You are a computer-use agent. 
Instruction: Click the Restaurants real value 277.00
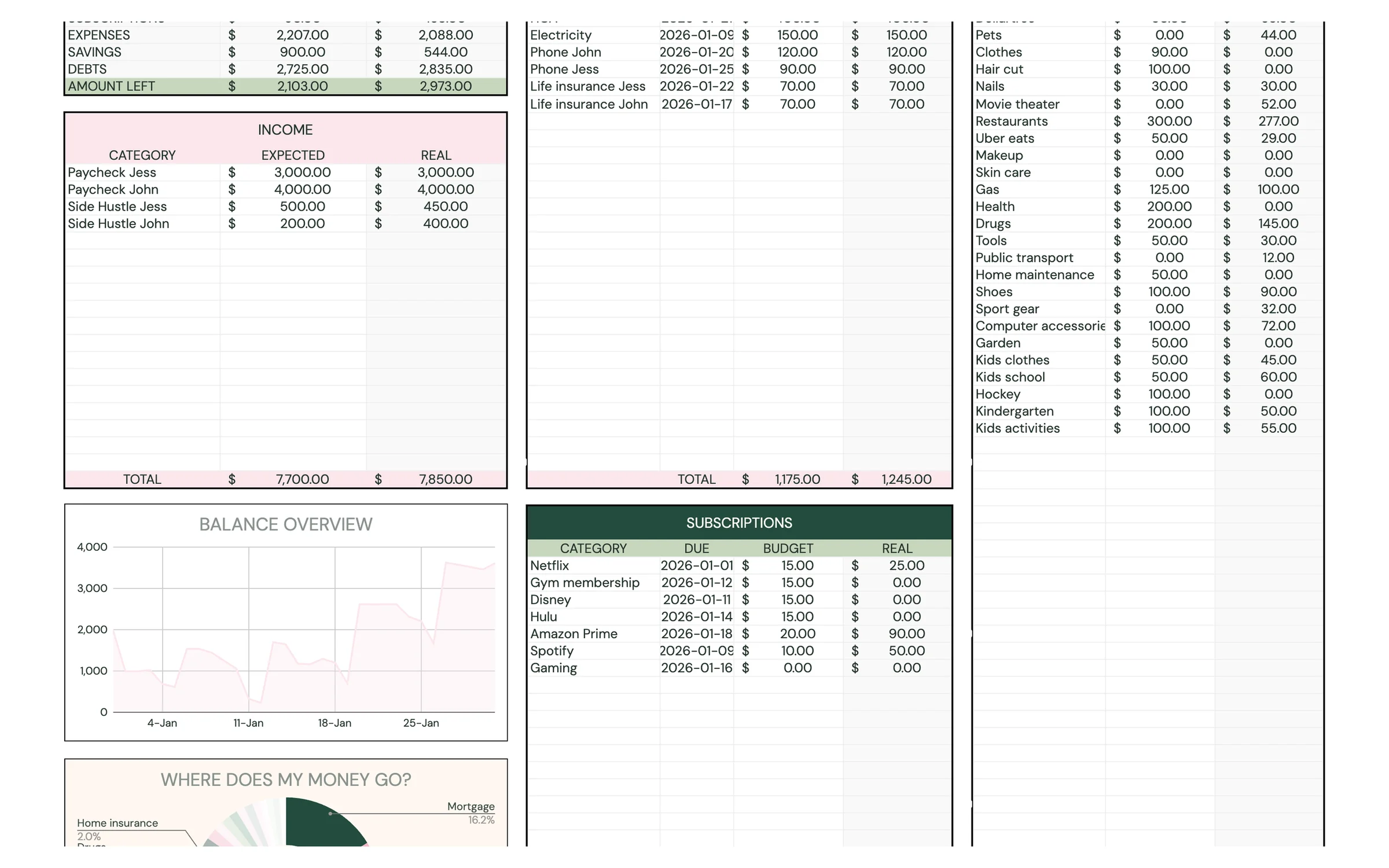(1278, 121)
